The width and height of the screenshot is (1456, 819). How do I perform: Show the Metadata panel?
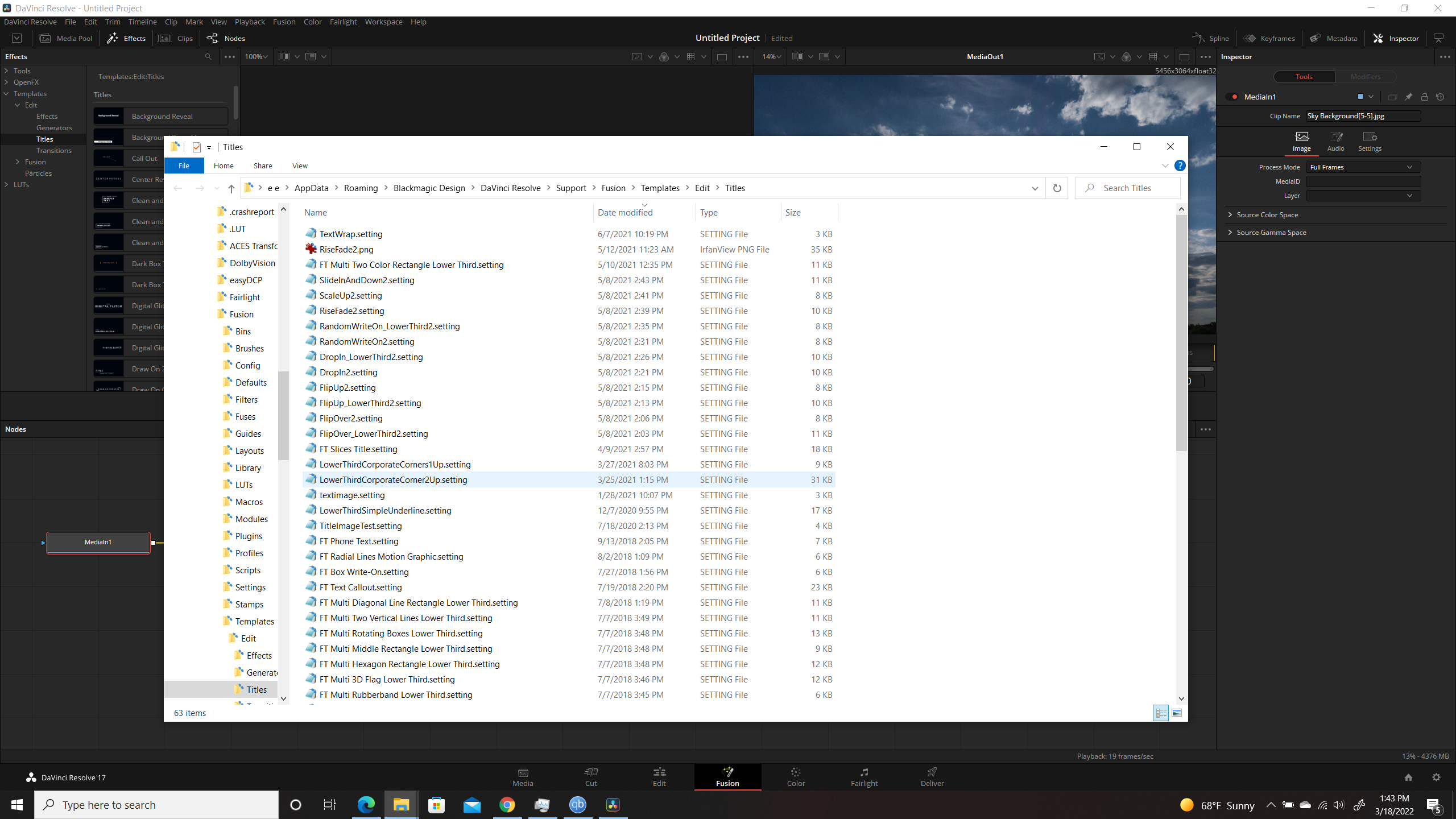point(1334,38)
